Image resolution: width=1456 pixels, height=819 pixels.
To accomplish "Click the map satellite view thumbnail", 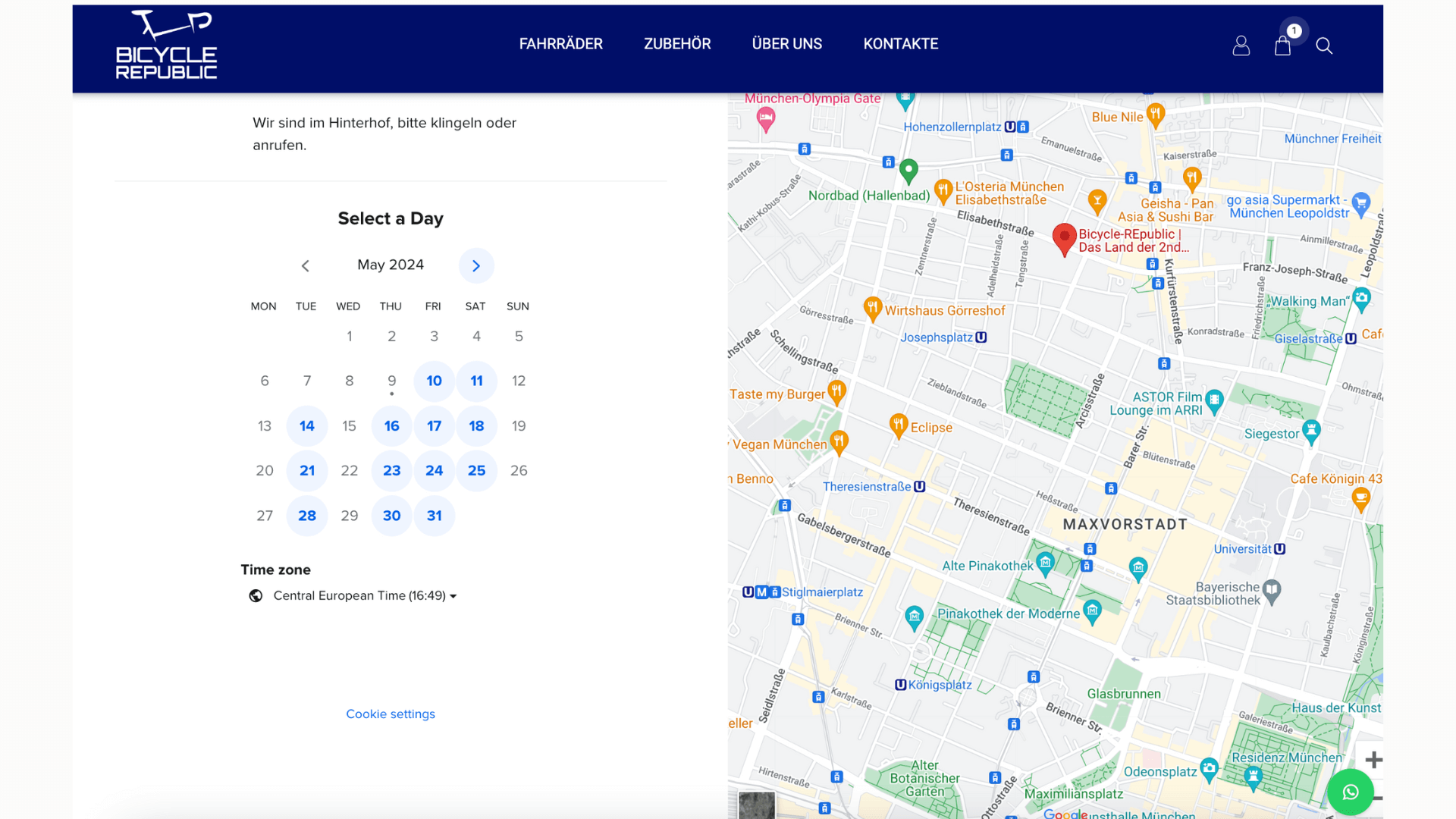I will coord(757,805).
